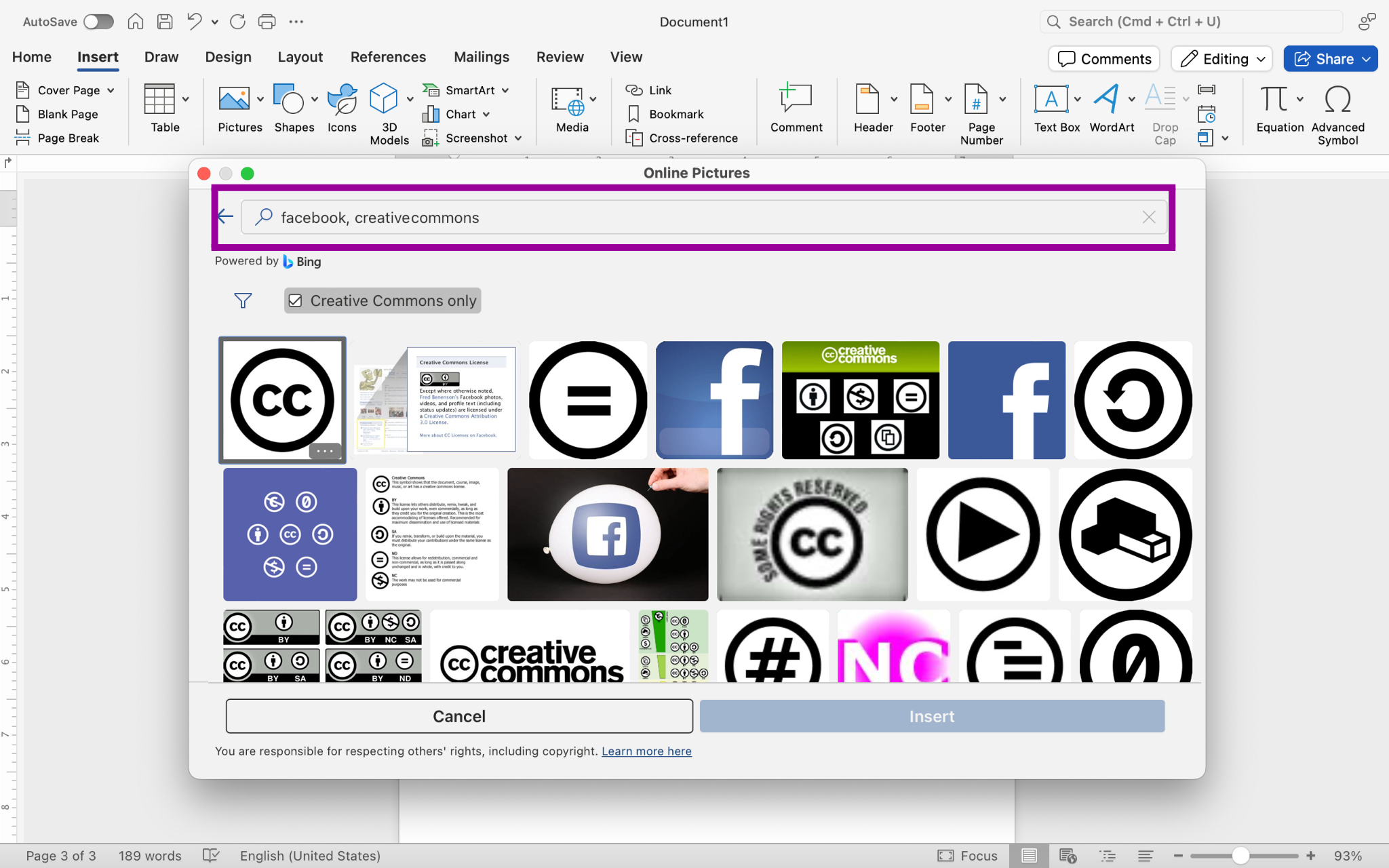Open the Equation dropdown arrow
This screenshot has width=1389, height=868.
[x=1300, y=99]
